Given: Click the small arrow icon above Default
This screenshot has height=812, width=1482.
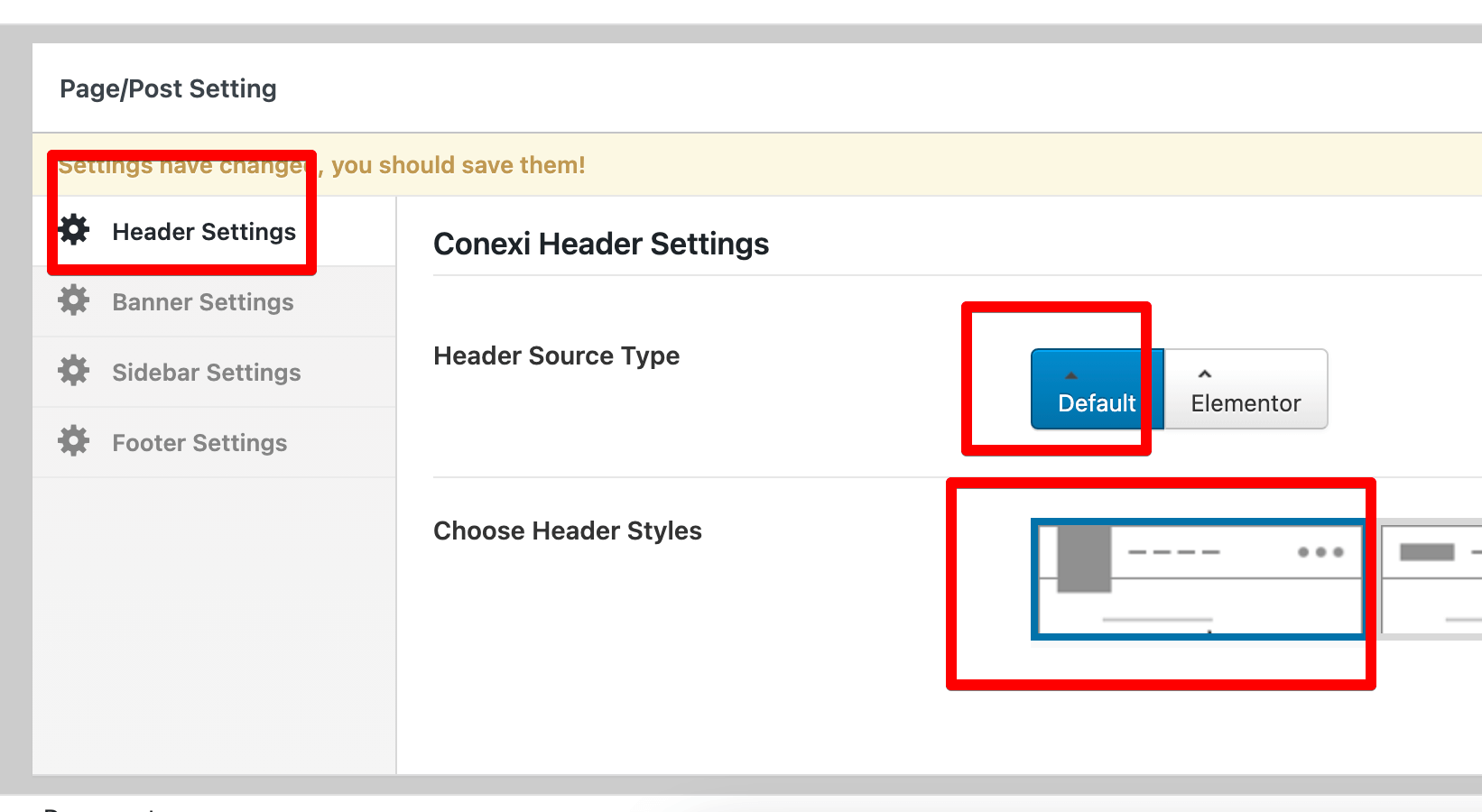Looking at the screenshot, I should 1071,375.
